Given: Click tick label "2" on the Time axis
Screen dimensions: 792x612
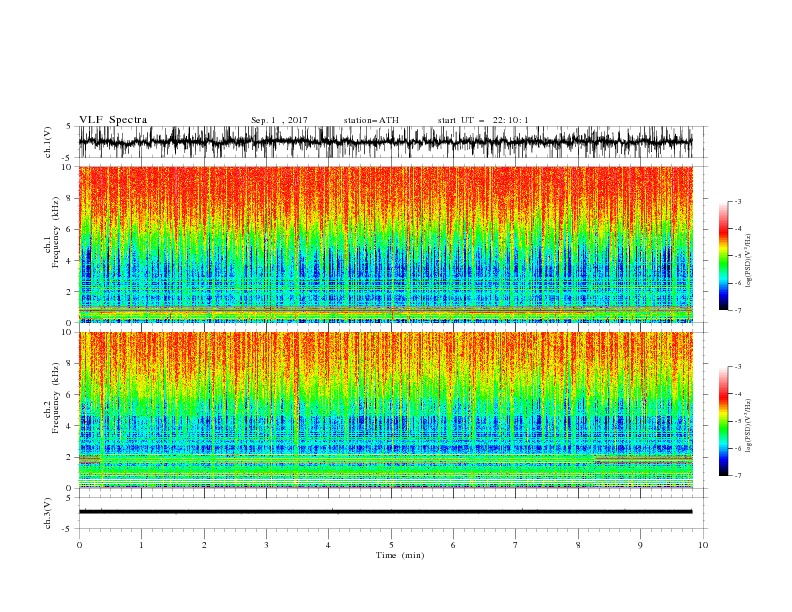Looking at the screenshot, I should point(204,545).
